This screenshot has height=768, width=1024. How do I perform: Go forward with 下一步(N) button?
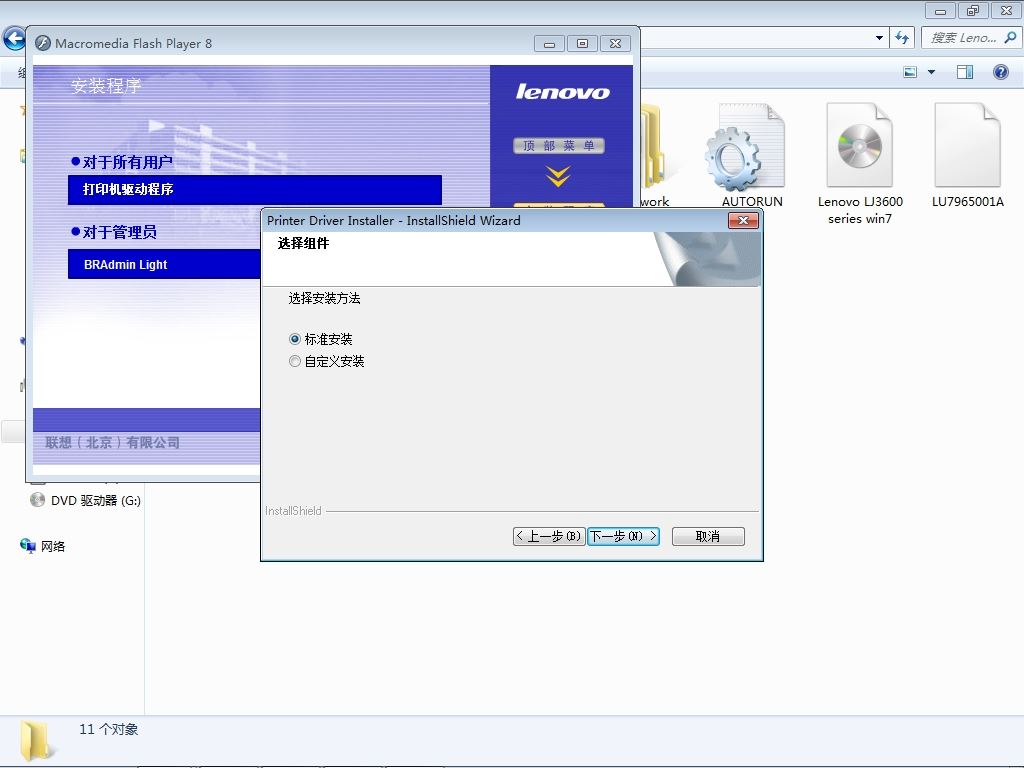coord(623,536)
